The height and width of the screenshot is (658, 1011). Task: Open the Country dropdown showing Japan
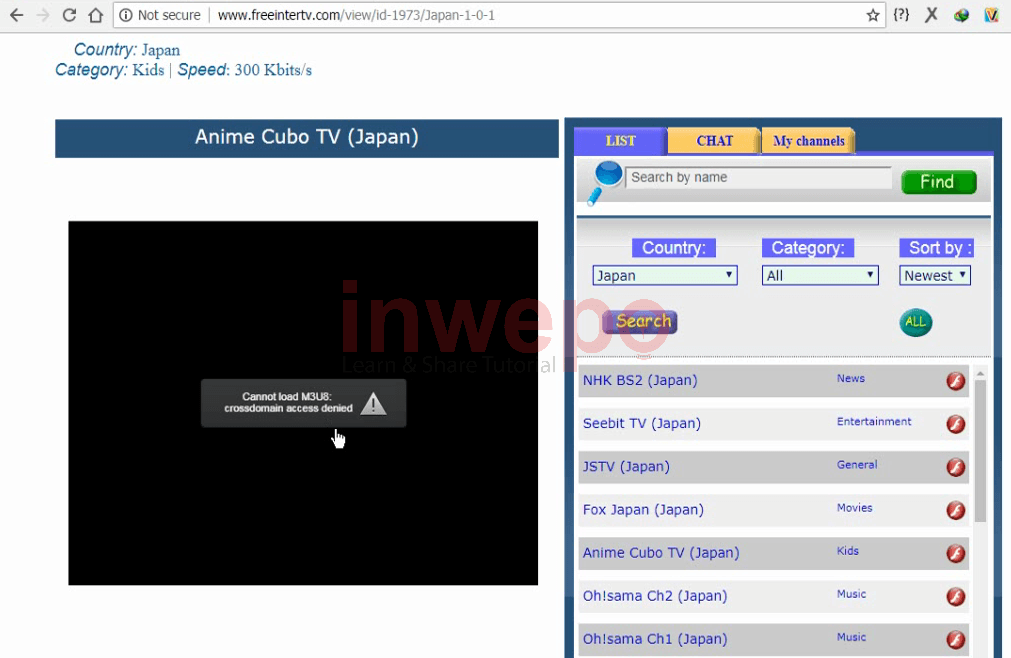pos(665,276)
